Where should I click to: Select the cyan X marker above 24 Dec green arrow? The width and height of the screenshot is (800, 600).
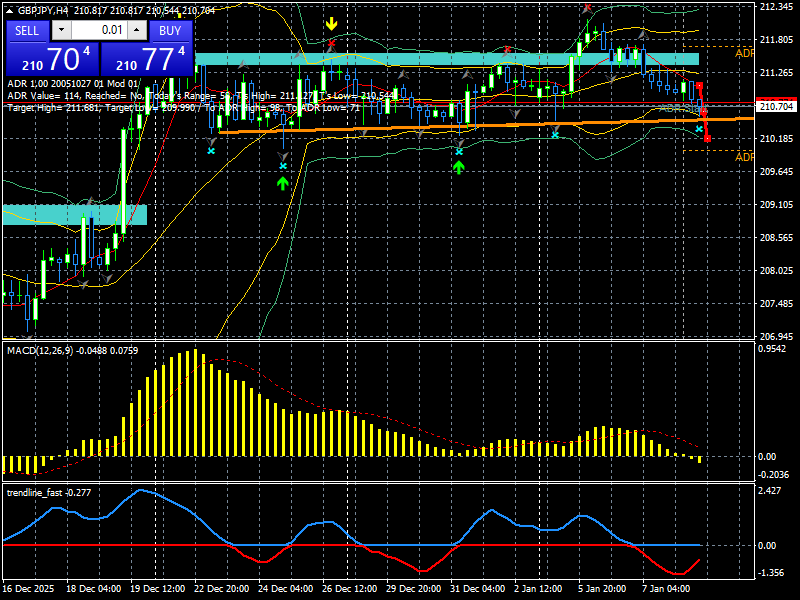[283, 166]
